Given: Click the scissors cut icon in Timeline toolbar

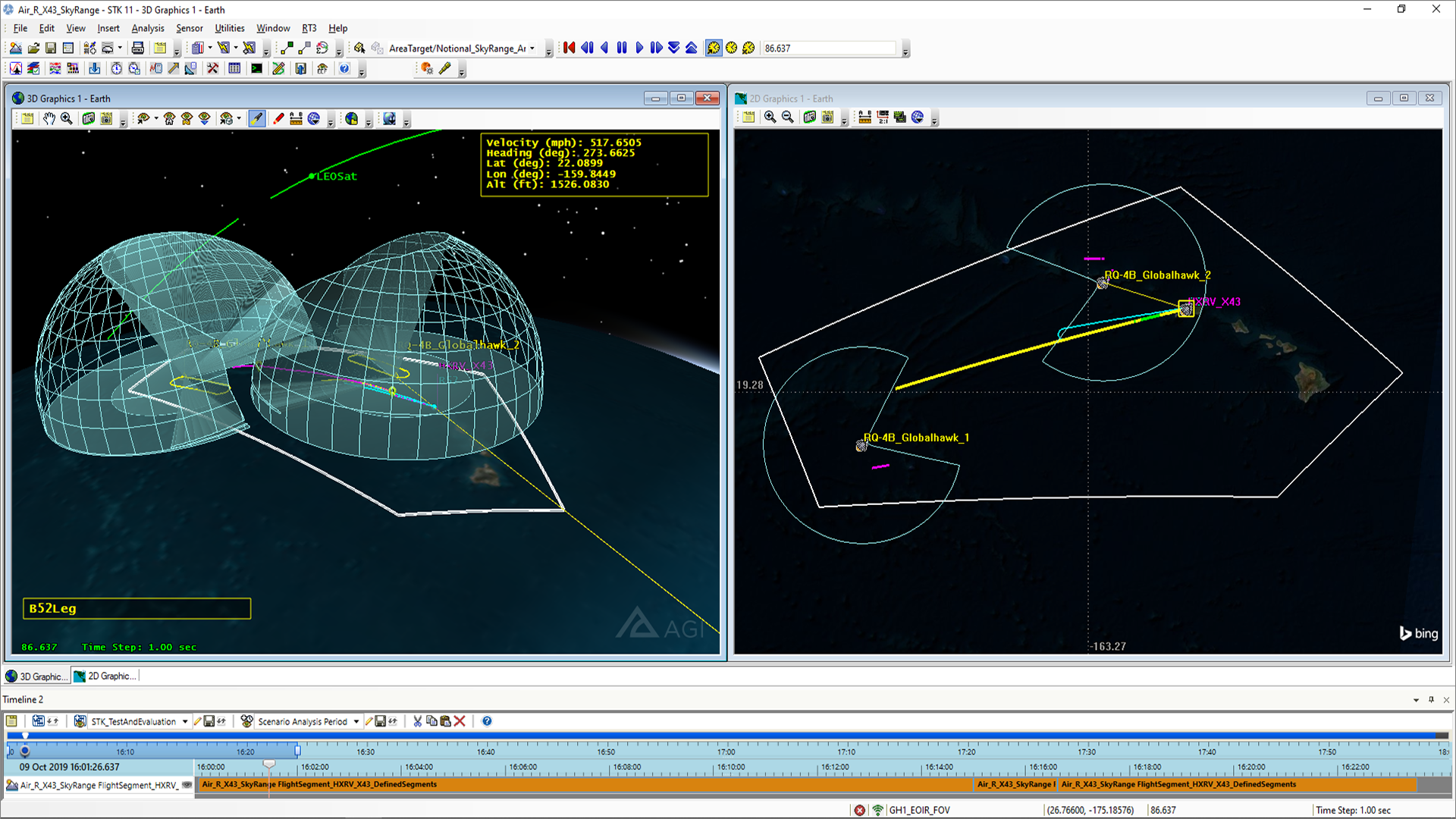Looking at the screenshot, I should (x=417, y=721).
